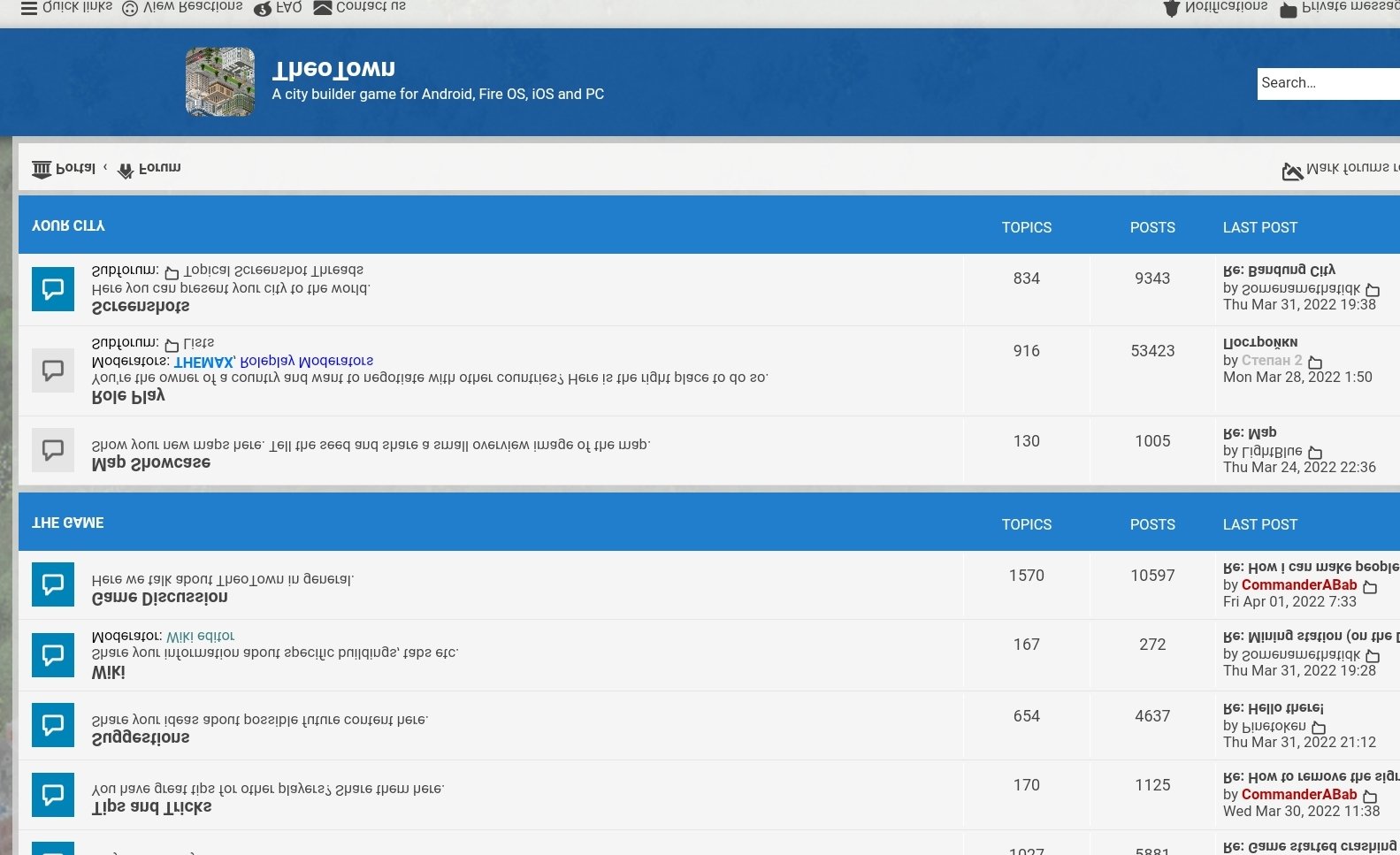Click the Screenshots forum speech bubble icon

pos(53,289)
